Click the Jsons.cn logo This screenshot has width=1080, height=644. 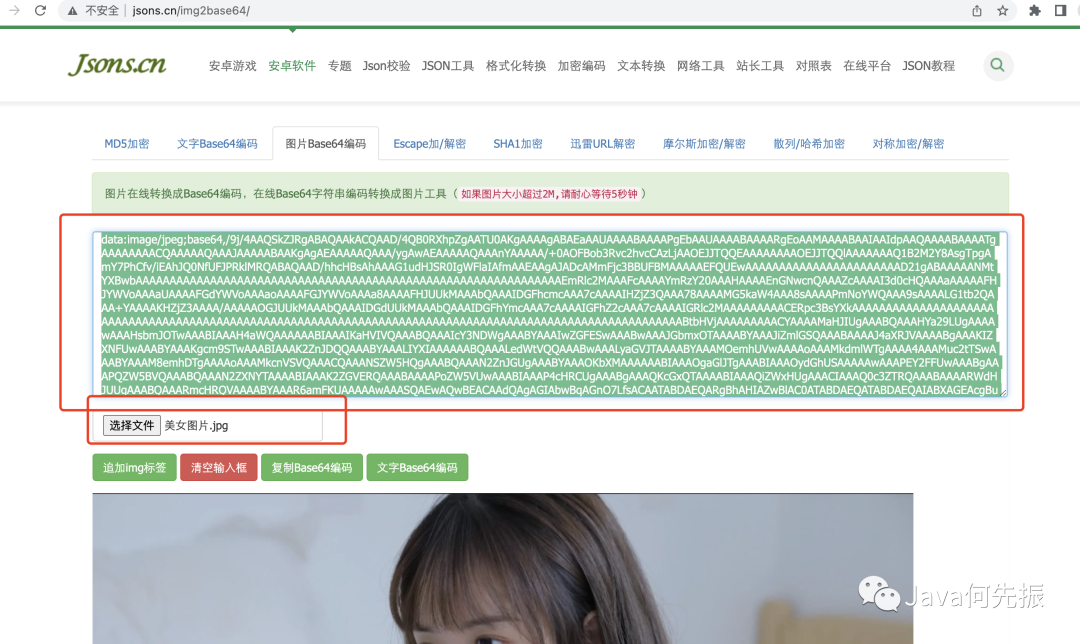(117, 64)
